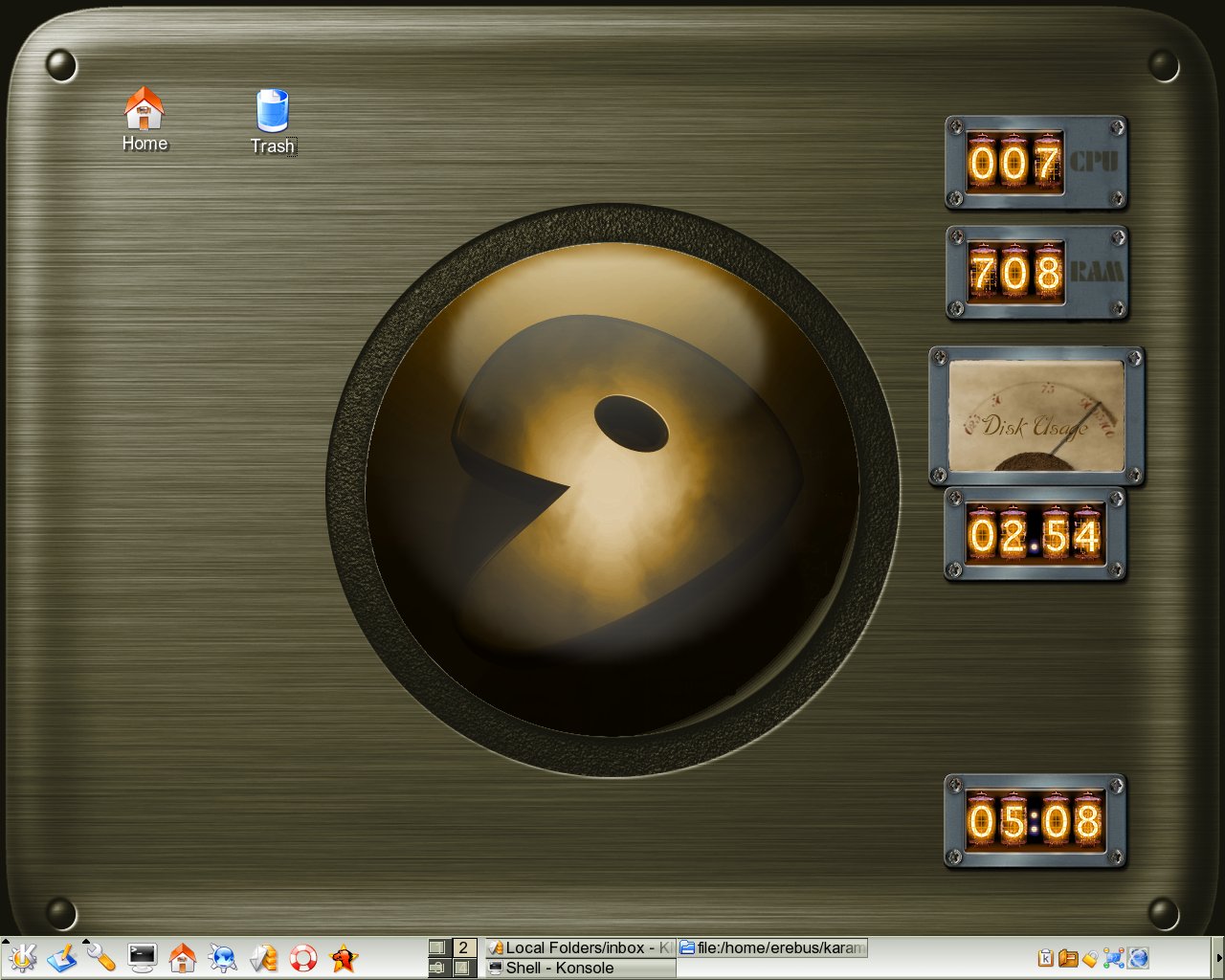Screen dimensions: 1225x980
Task: Switch to virtual desktop 2 in pager
Action: pos(462,947)
